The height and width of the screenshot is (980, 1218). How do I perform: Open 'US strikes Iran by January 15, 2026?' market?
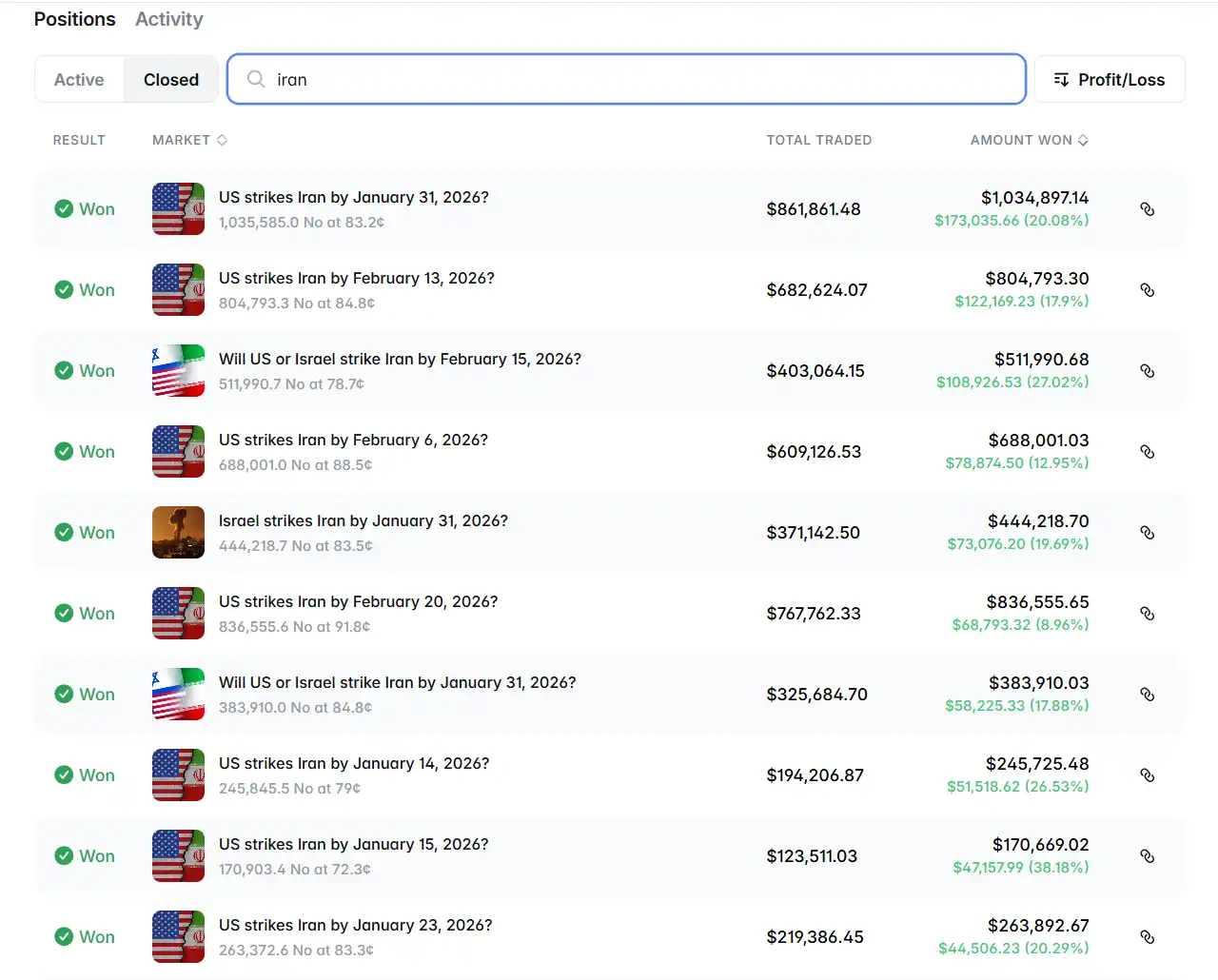[x=354, y=845]
